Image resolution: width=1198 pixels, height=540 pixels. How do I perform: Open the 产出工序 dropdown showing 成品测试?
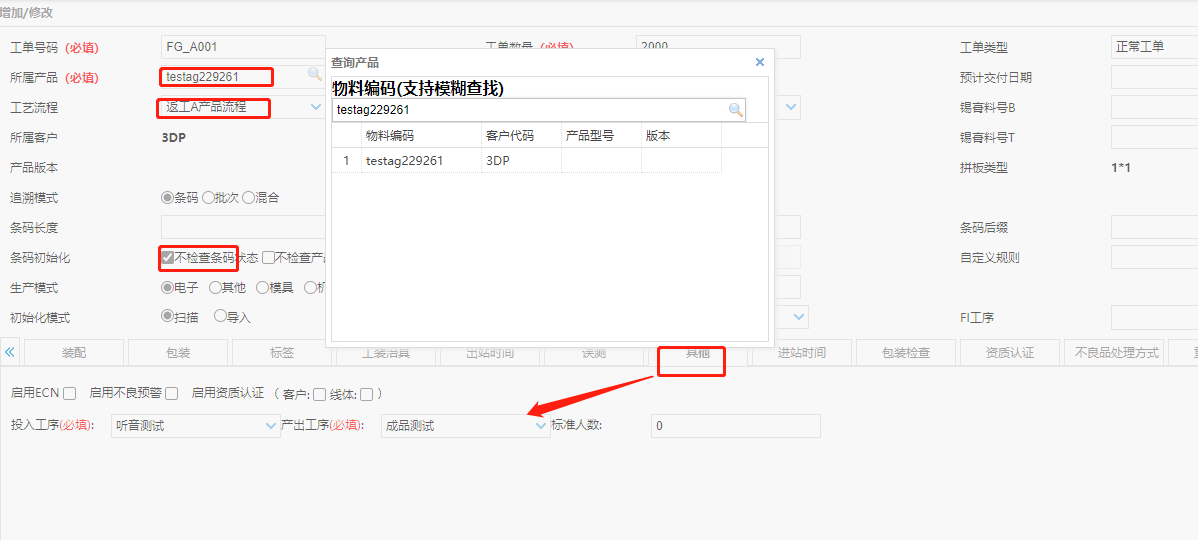pos(541,426)
